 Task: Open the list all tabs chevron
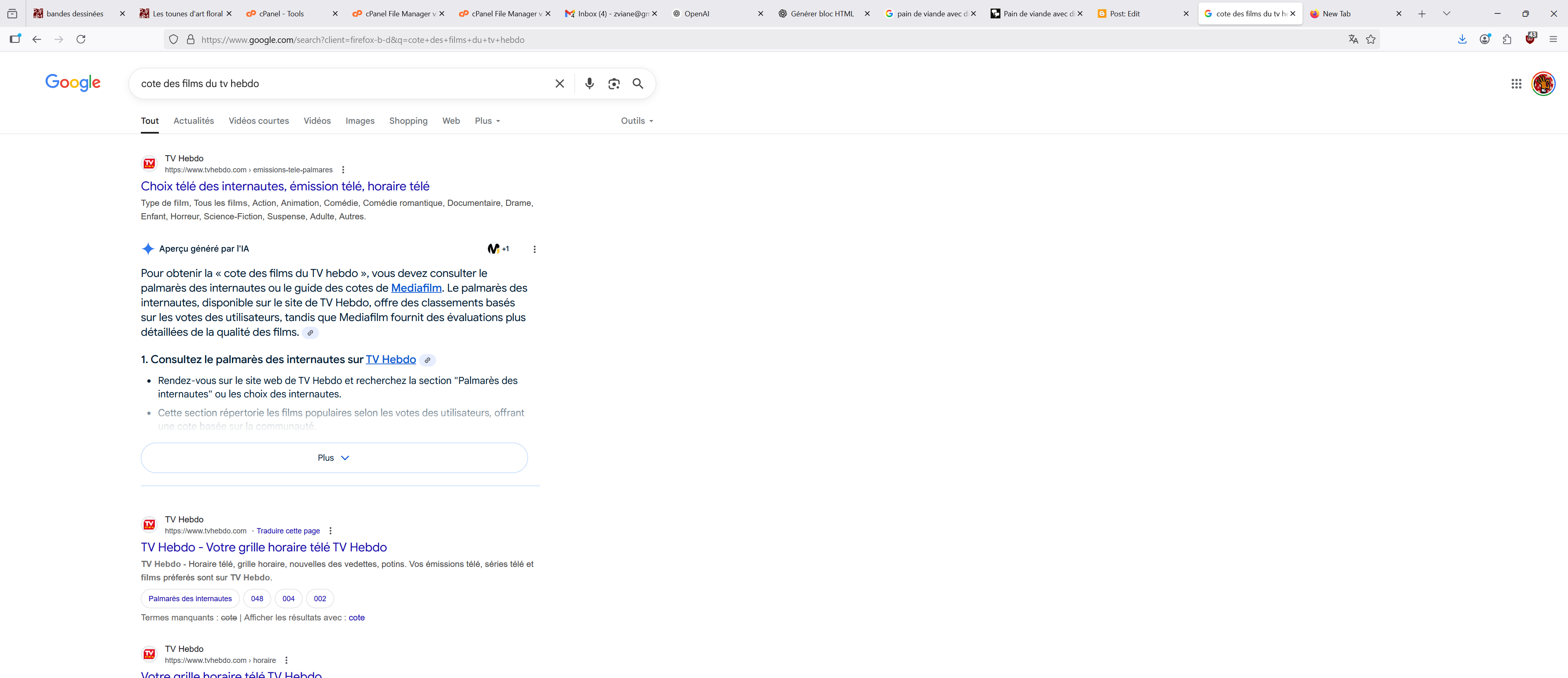coord(1446,13)
